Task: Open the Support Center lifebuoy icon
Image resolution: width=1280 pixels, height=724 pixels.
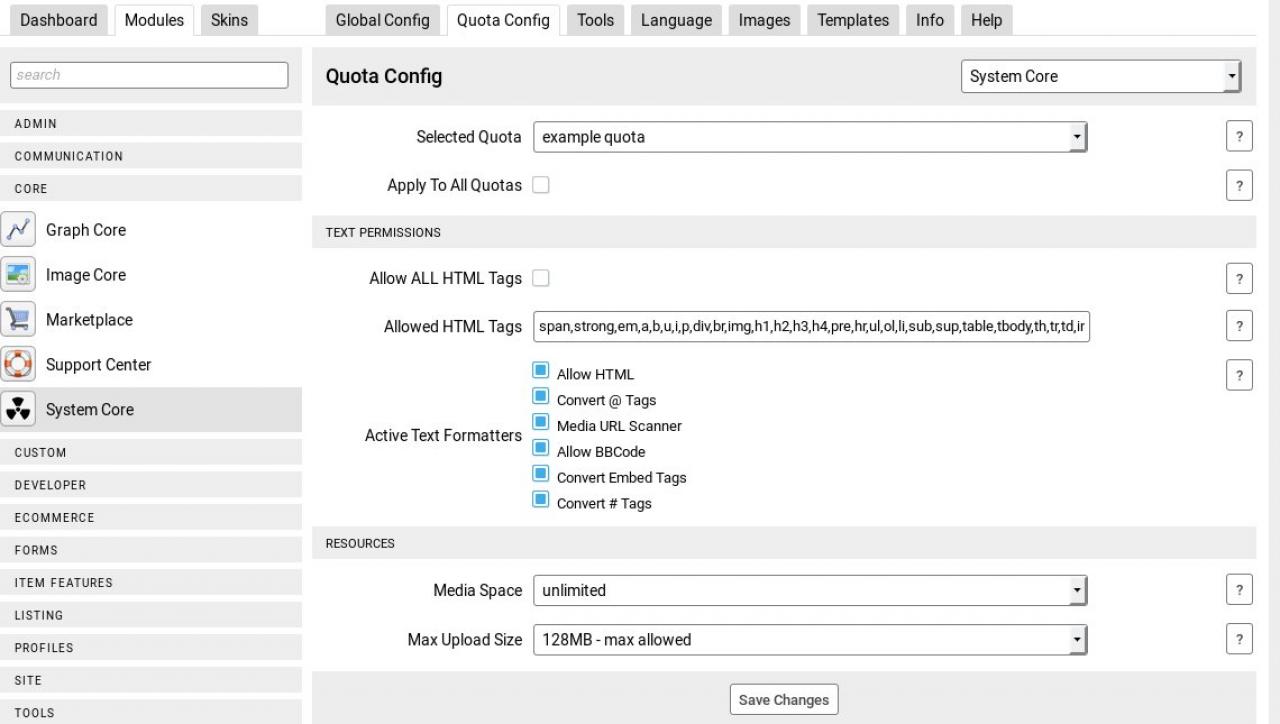Action: pyautogui.click(x=18, y=365)
